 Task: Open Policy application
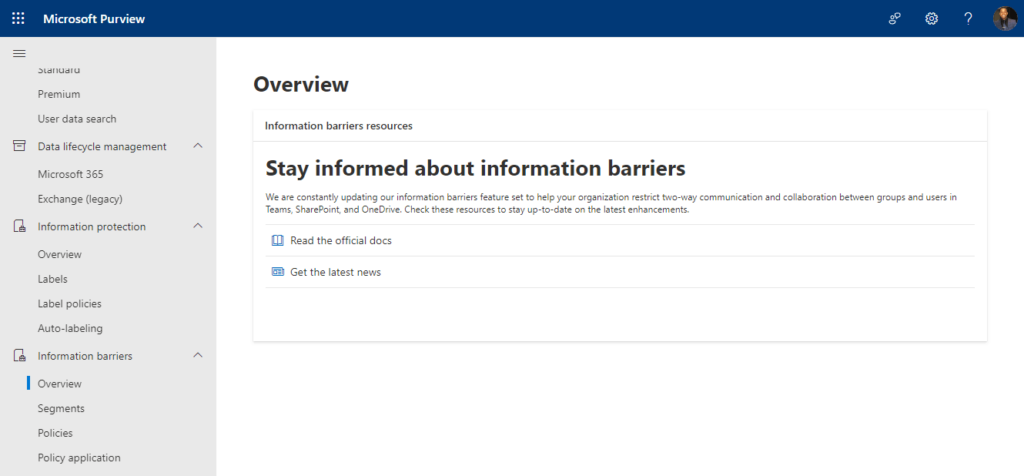point(79,458)
